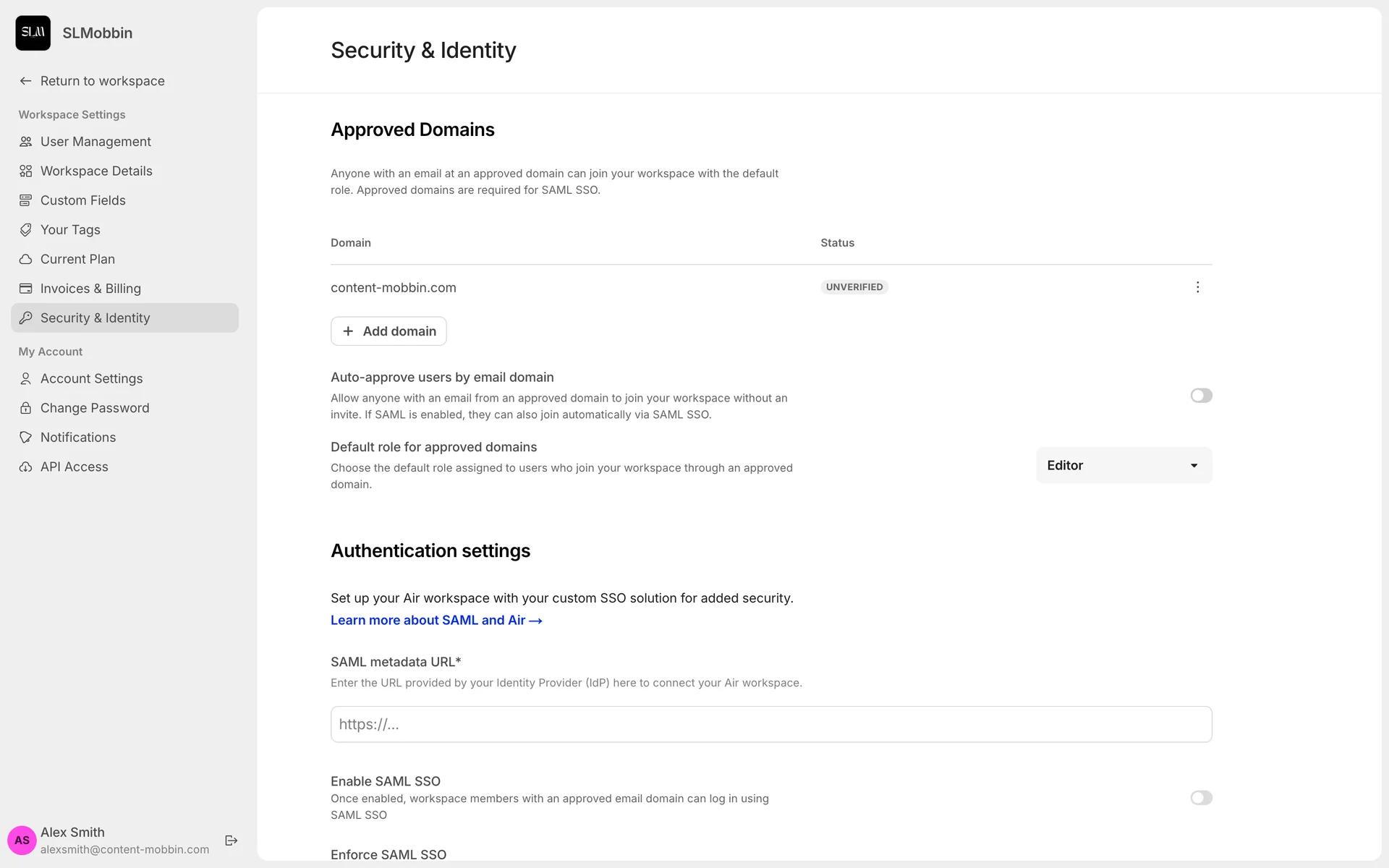This screenshot has height=868, width=1389.
Task: Click the Return to workspace arrow icon
Action: coord(26,81)
